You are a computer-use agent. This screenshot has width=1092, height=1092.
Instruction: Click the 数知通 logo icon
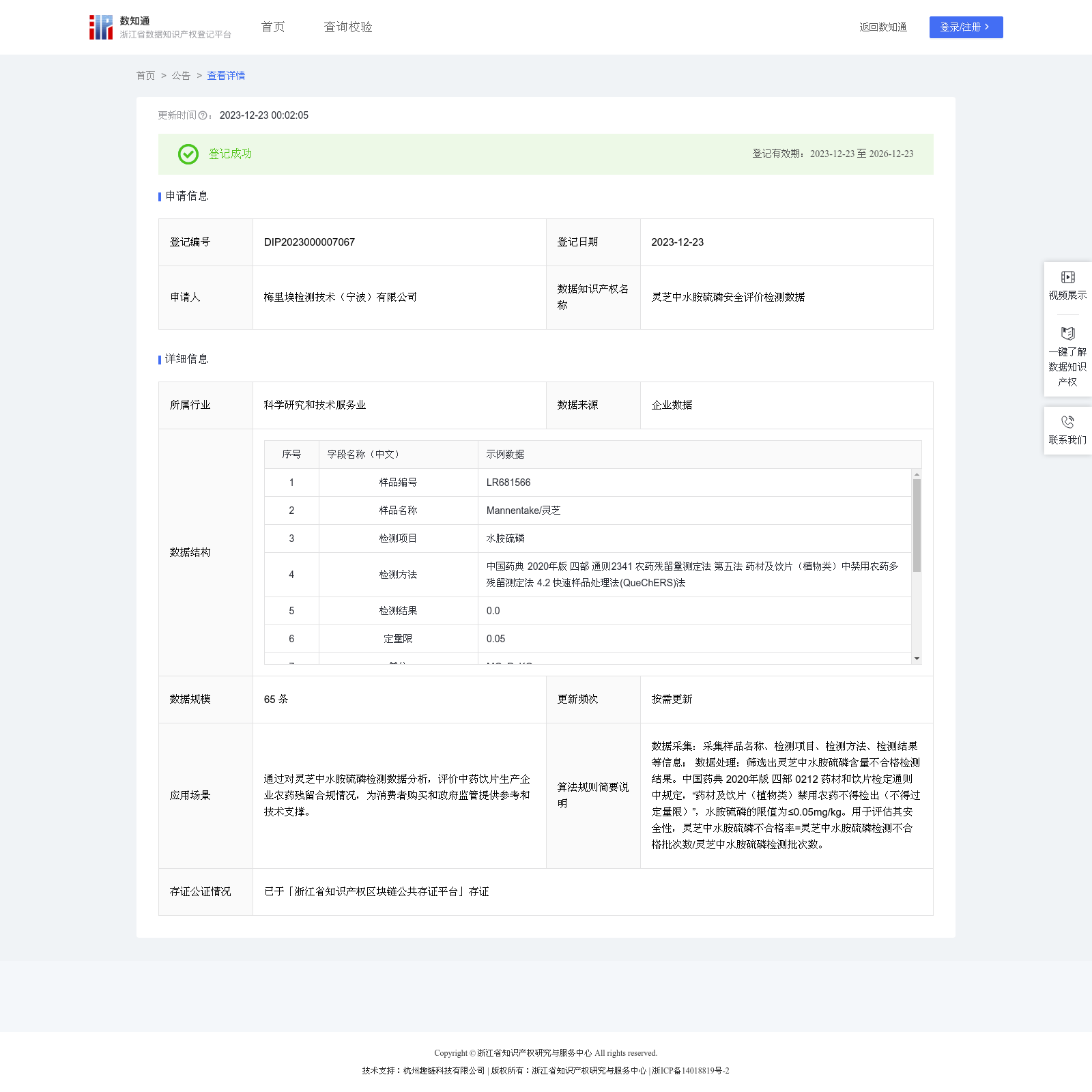(x=101, y=27)
